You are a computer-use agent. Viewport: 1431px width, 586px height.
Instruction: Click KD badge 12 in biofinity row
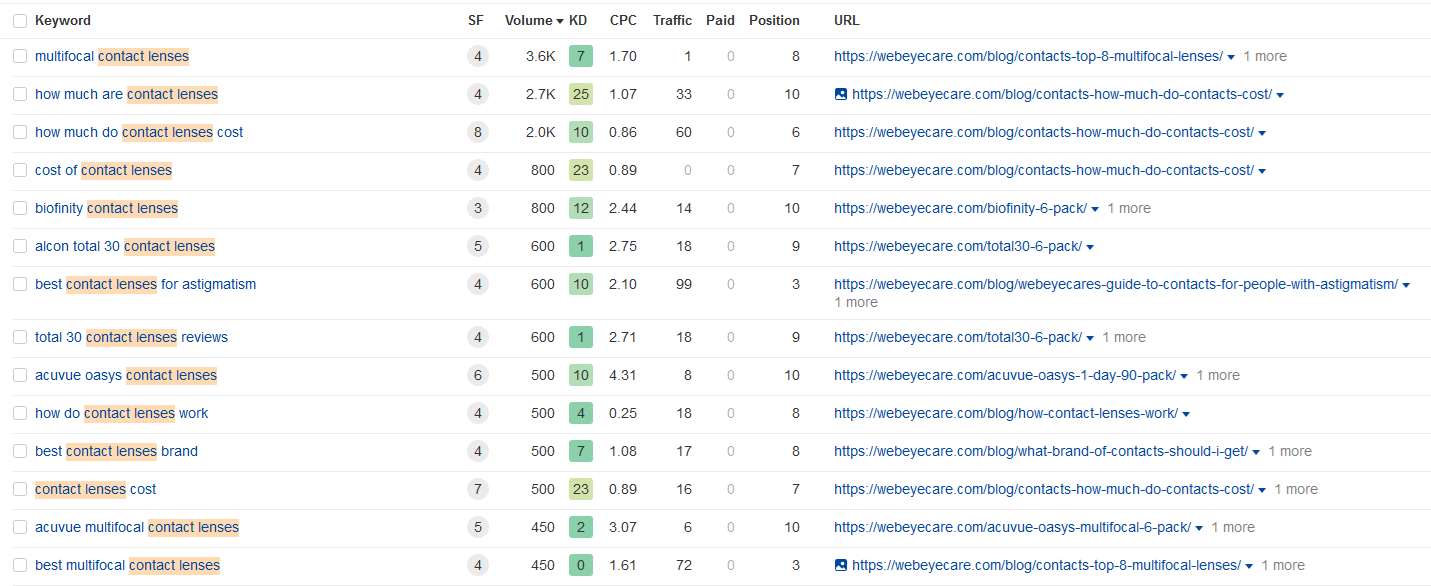580,208
